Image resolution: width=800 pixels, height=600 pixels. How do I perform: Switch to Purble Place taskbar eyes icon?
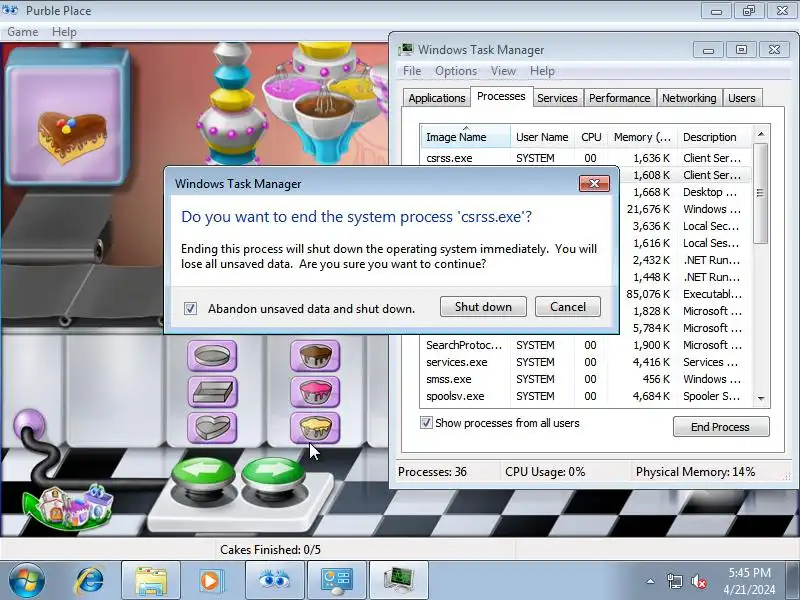(274, 580)
